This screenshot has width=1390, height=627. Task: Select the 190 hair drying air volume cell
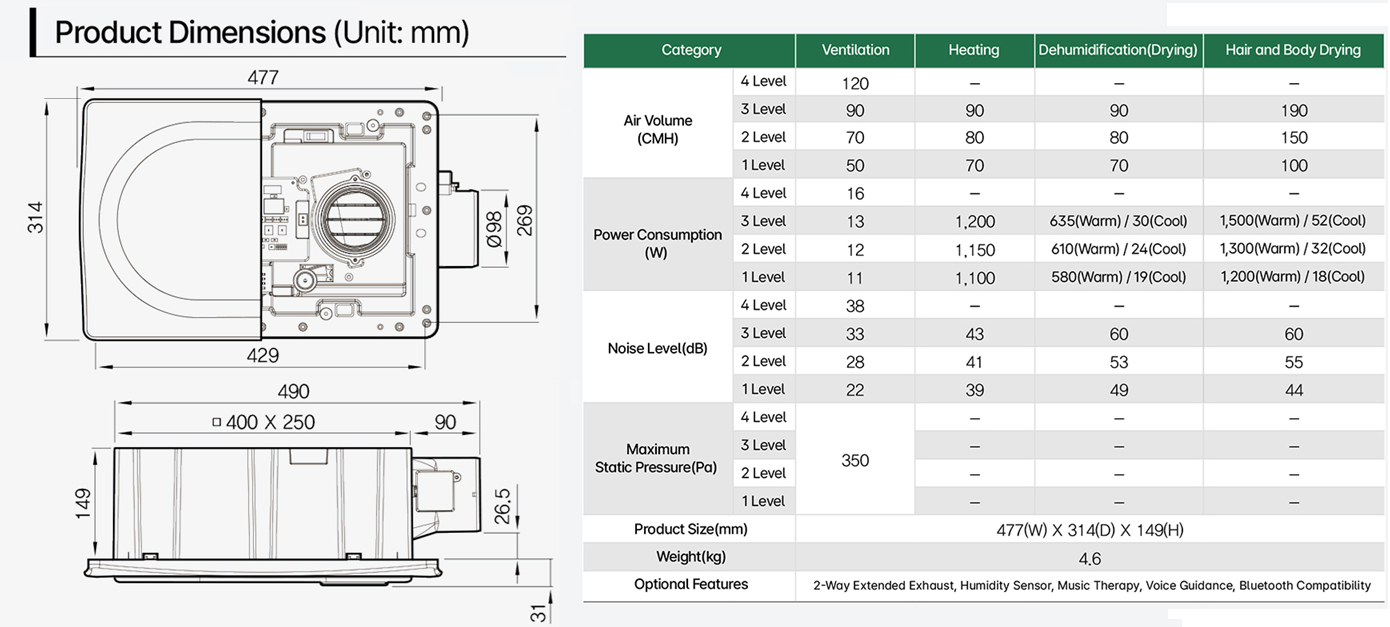tap(1294, 110)
